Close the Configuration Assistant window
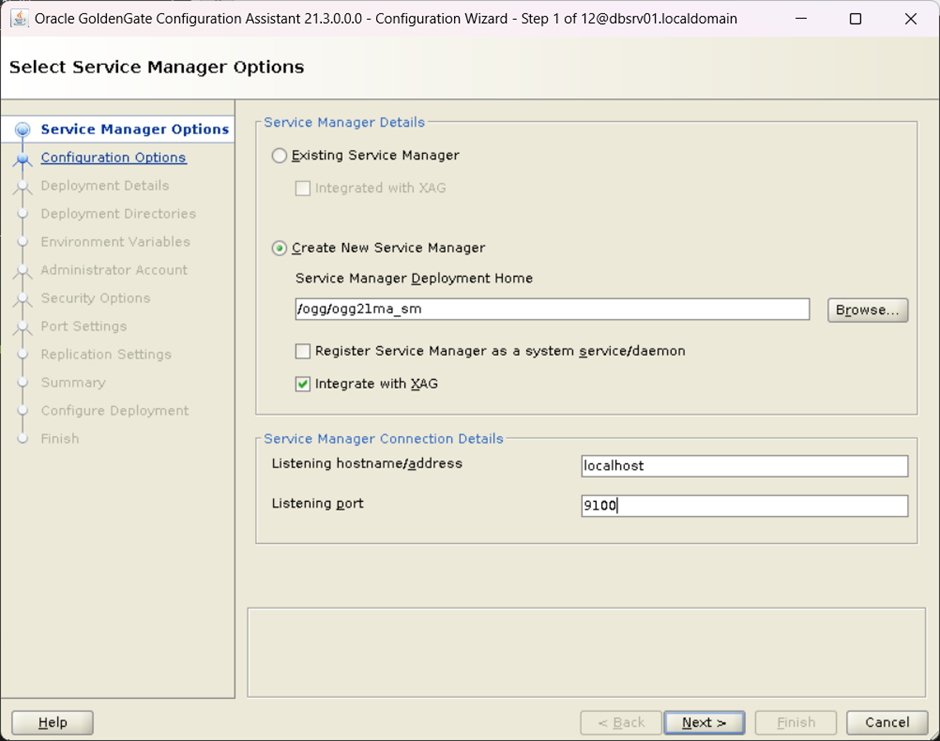 coord(911,19)
